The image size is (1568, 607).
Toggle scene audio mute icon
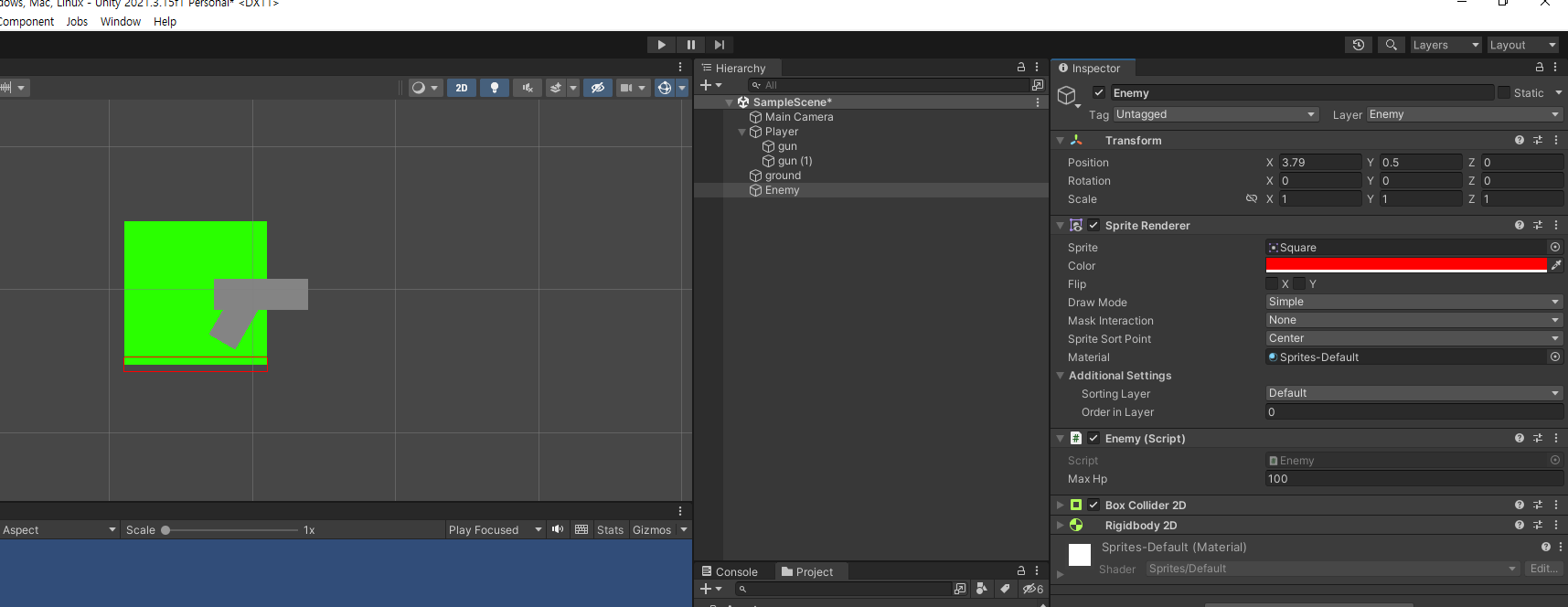pos(528,88)
